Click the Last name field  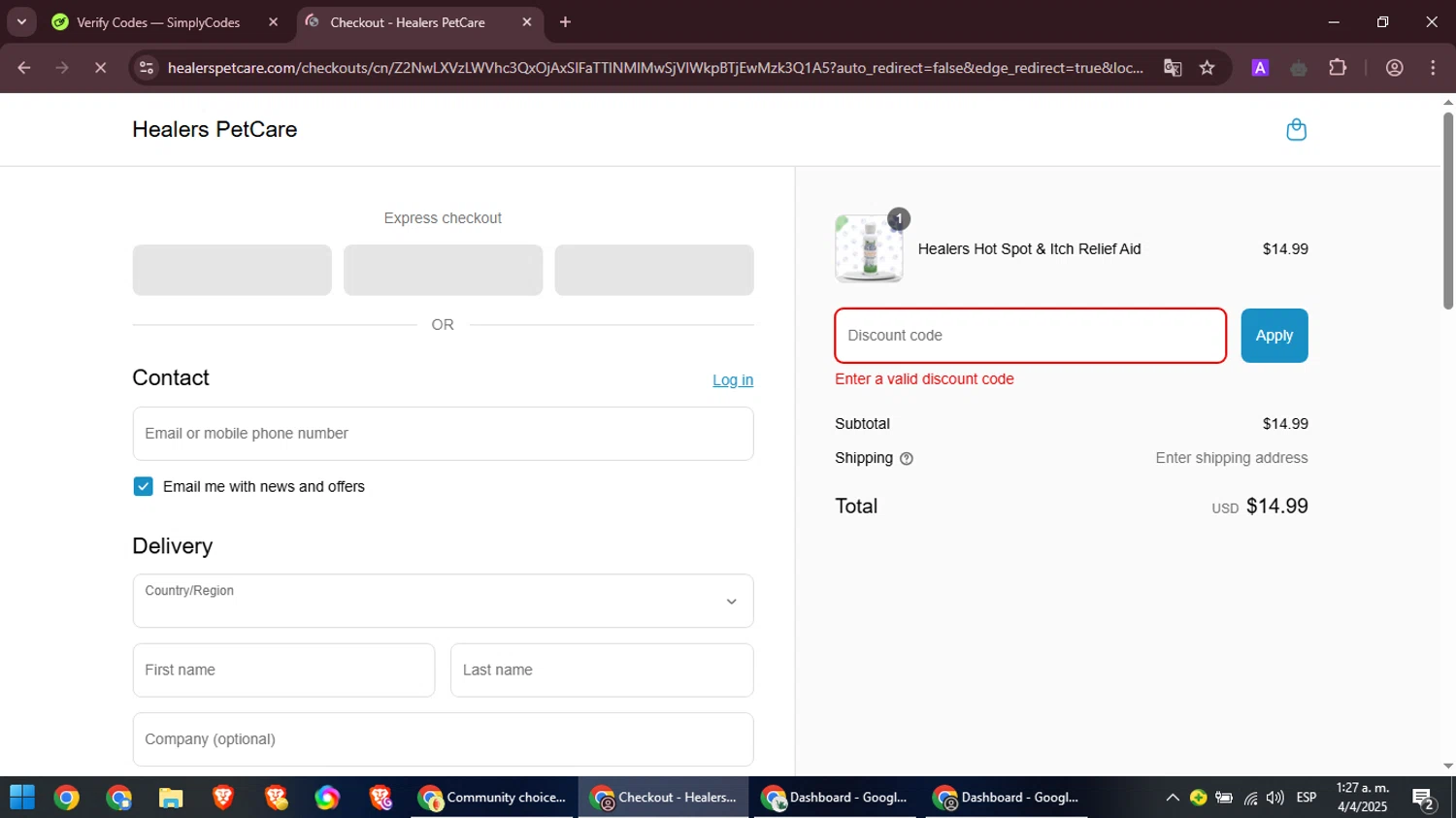[x=602, y=670]
